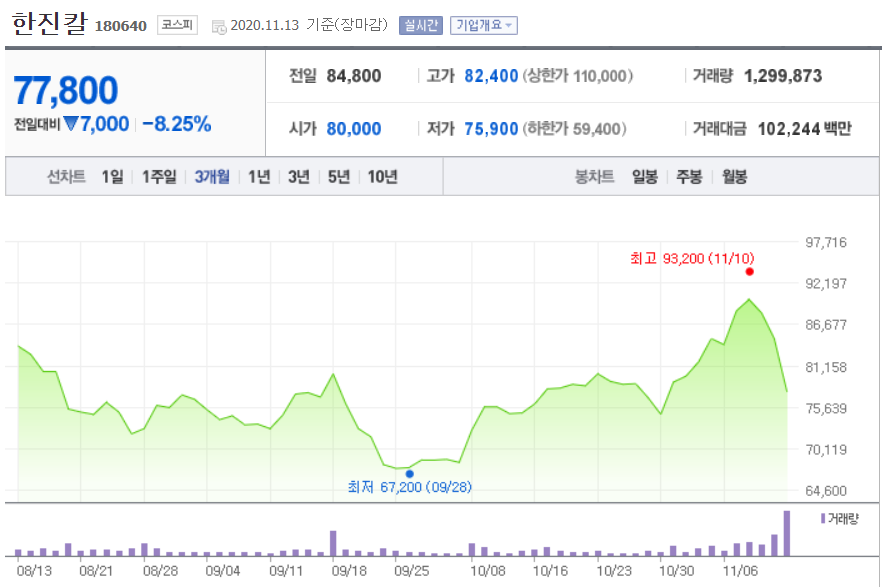Select the 3개월 line chart tab

tap(212, 177)
